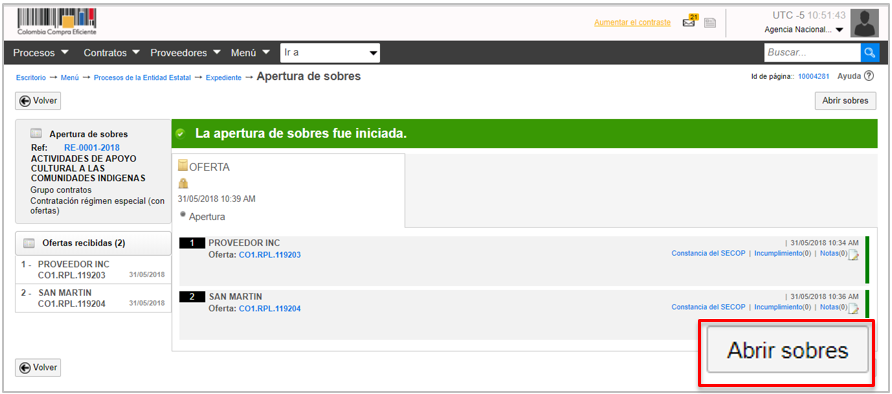Go to Menú breadcrumb link

pyautogui.click(x=69, y=77)
